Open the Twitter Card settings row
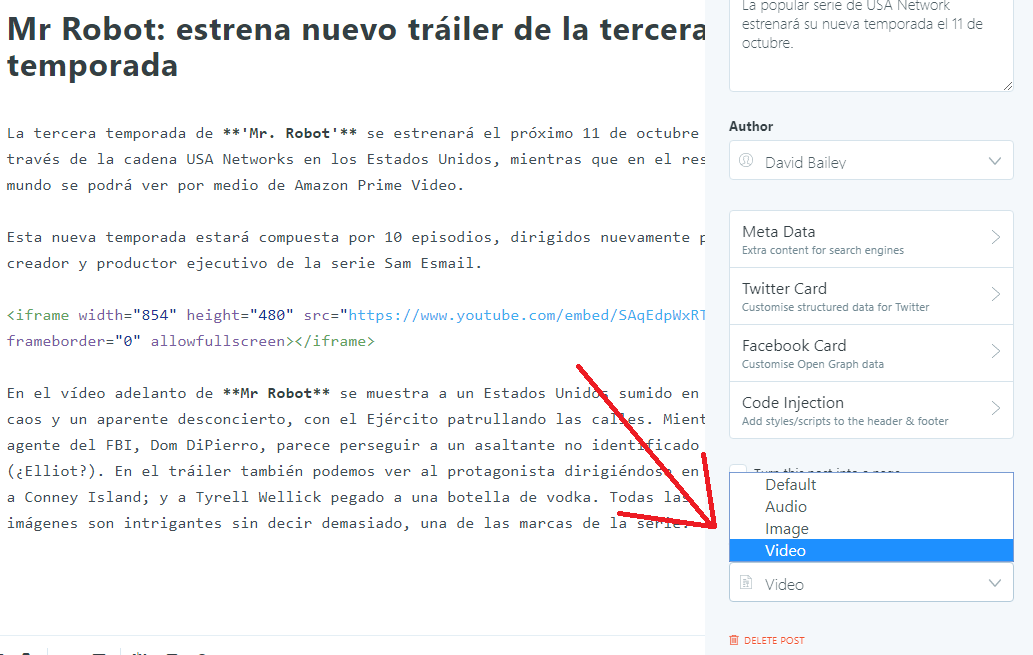 point(871,296)
